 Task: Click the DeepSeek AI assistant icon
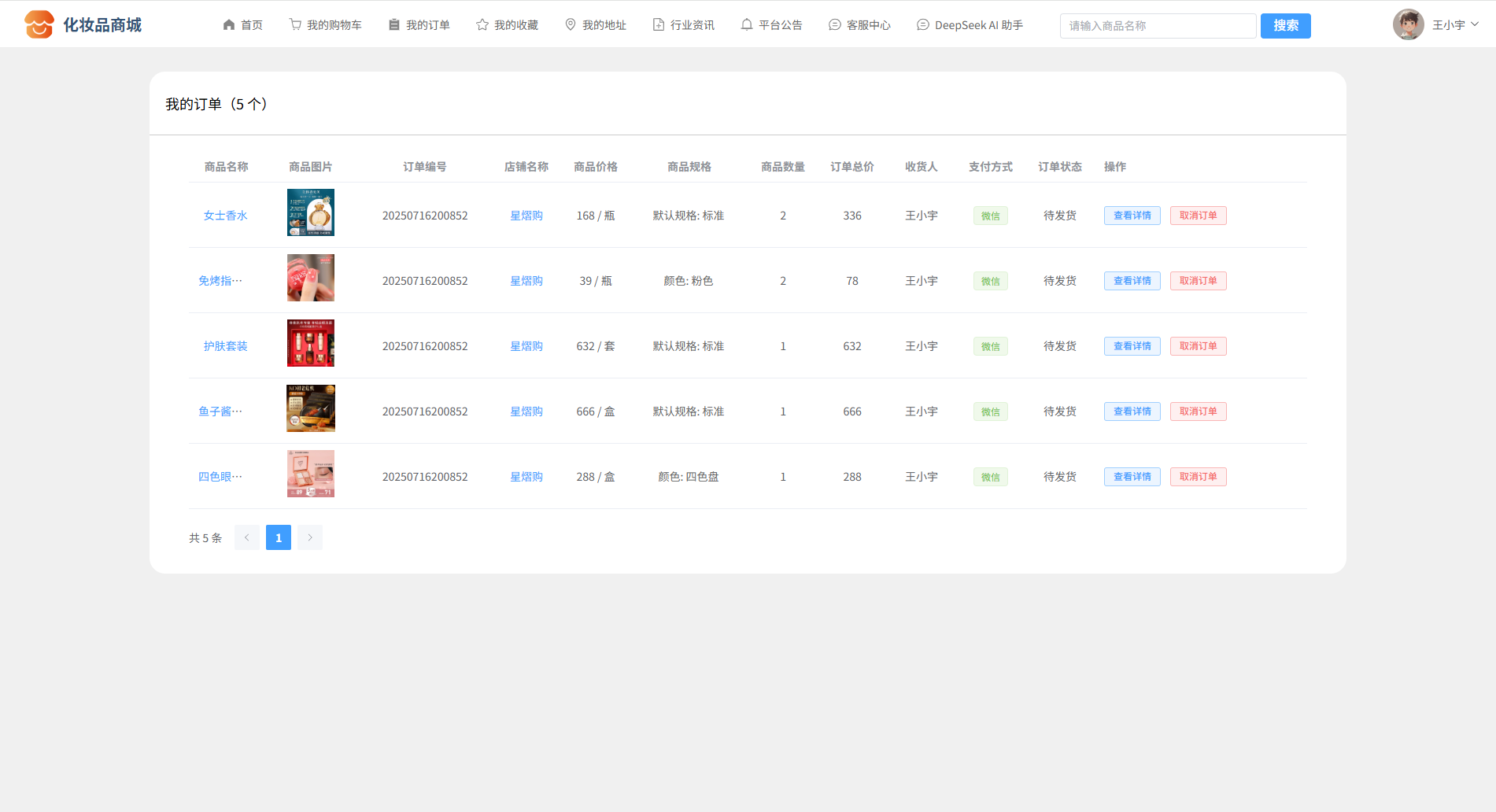pyautogui.click(x=923, y=25)
